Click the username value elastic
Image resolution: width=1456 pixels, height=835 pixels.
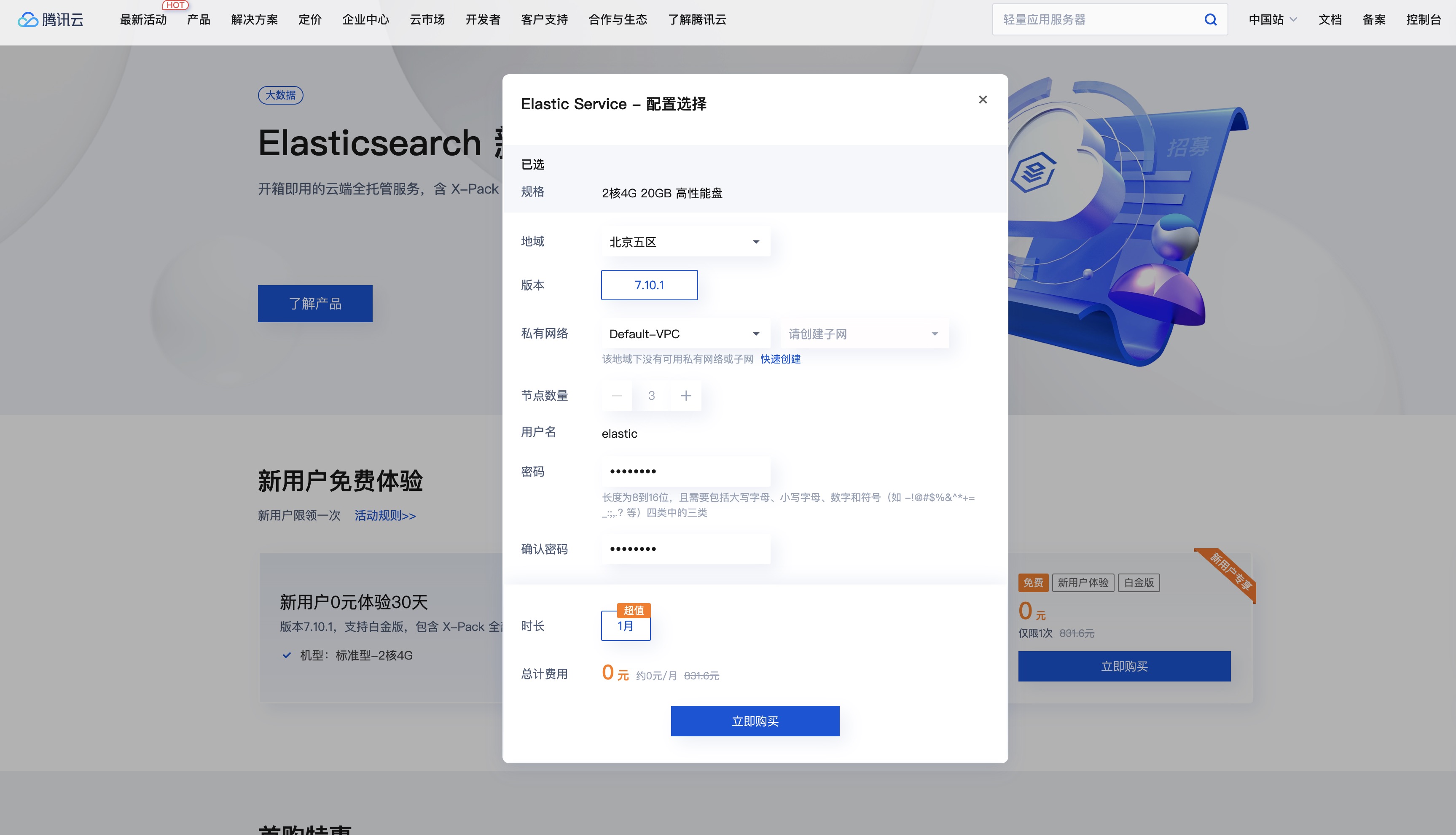coord(619,434)
